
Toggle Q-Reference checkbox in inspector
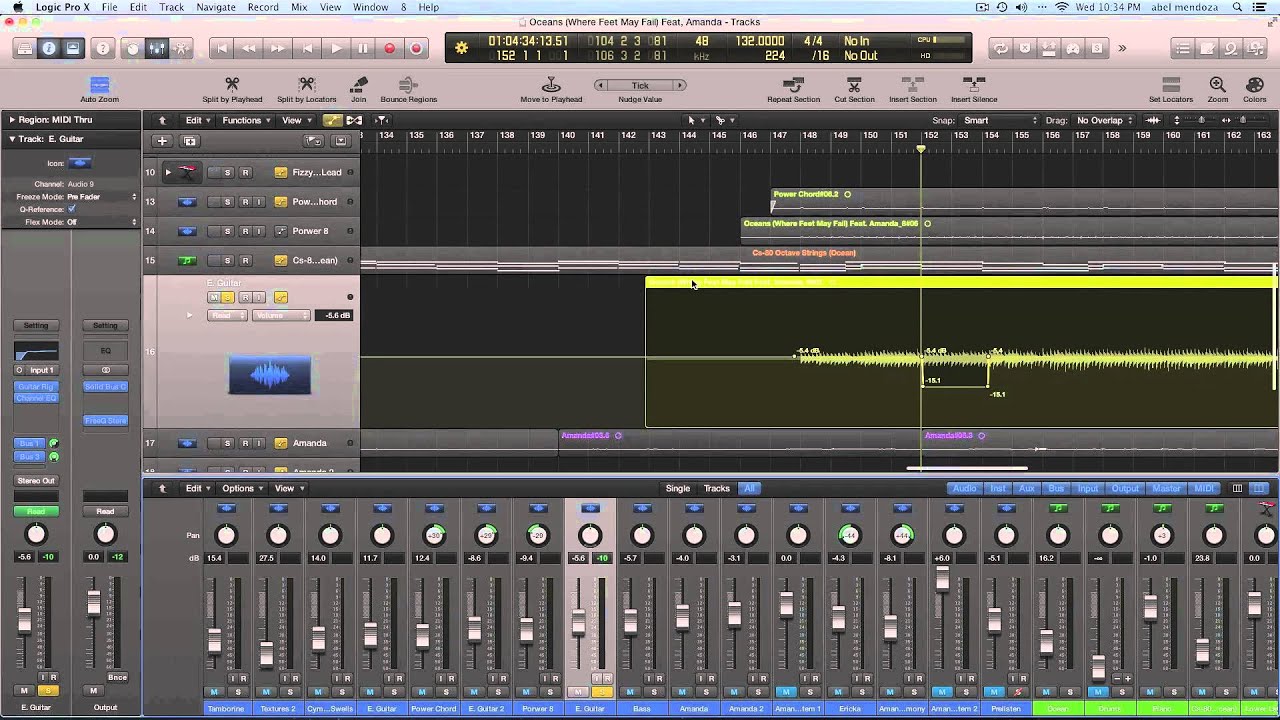coord(71,210)
